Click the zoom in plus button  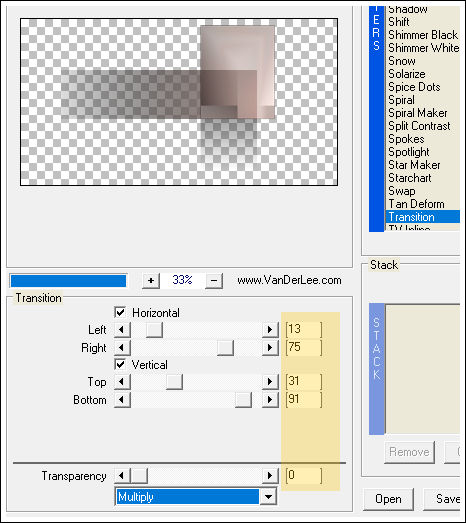coord(151,281)
